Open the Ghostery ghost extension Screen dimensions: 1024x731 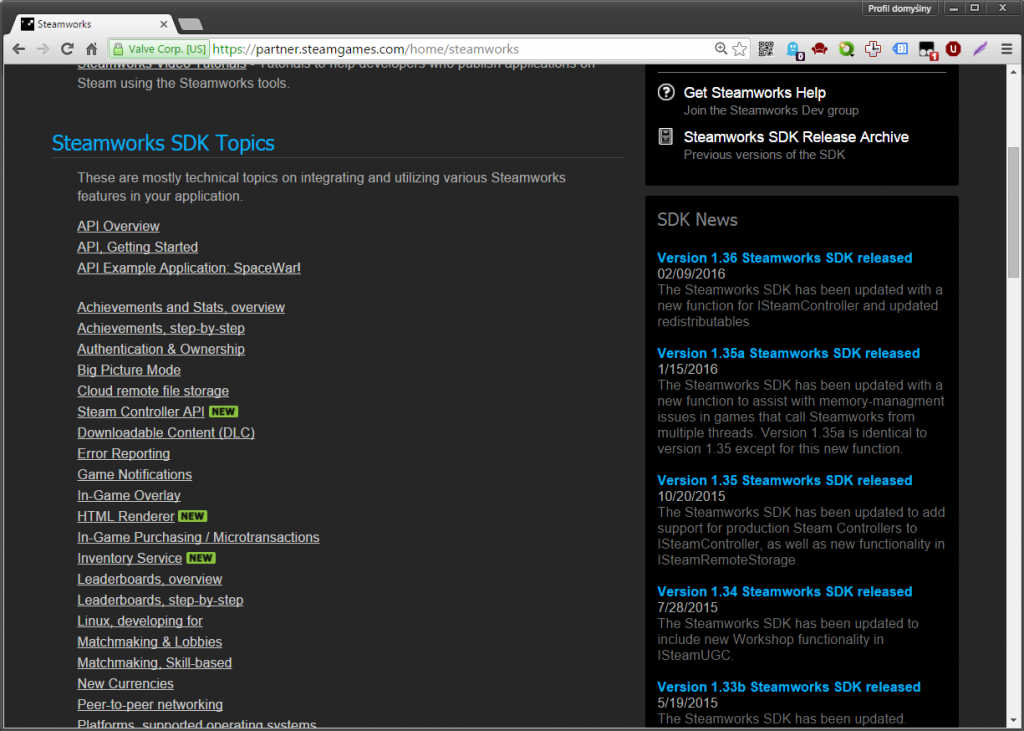point(793,50)
